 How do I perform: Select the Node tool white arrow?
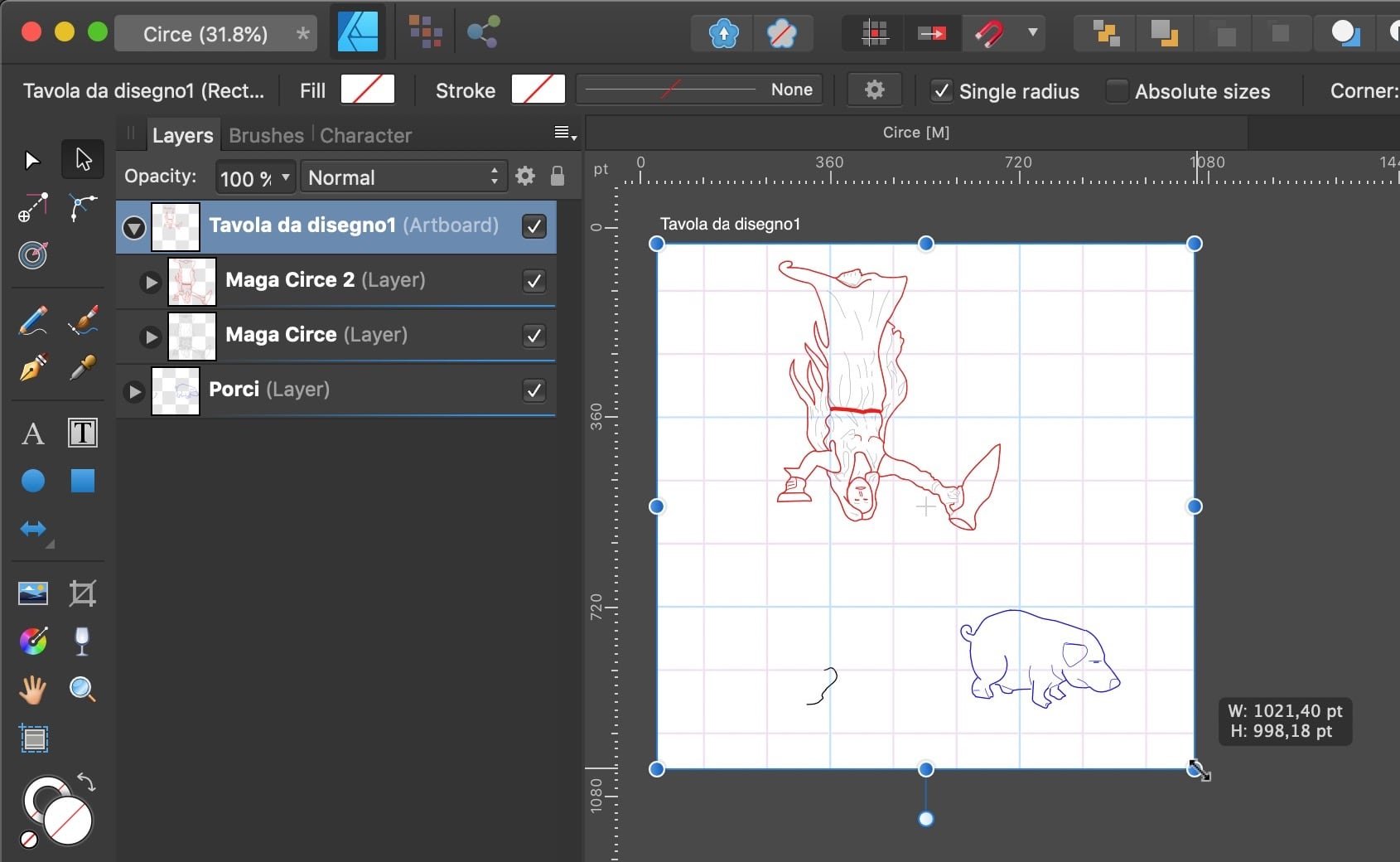click(83, 159)
